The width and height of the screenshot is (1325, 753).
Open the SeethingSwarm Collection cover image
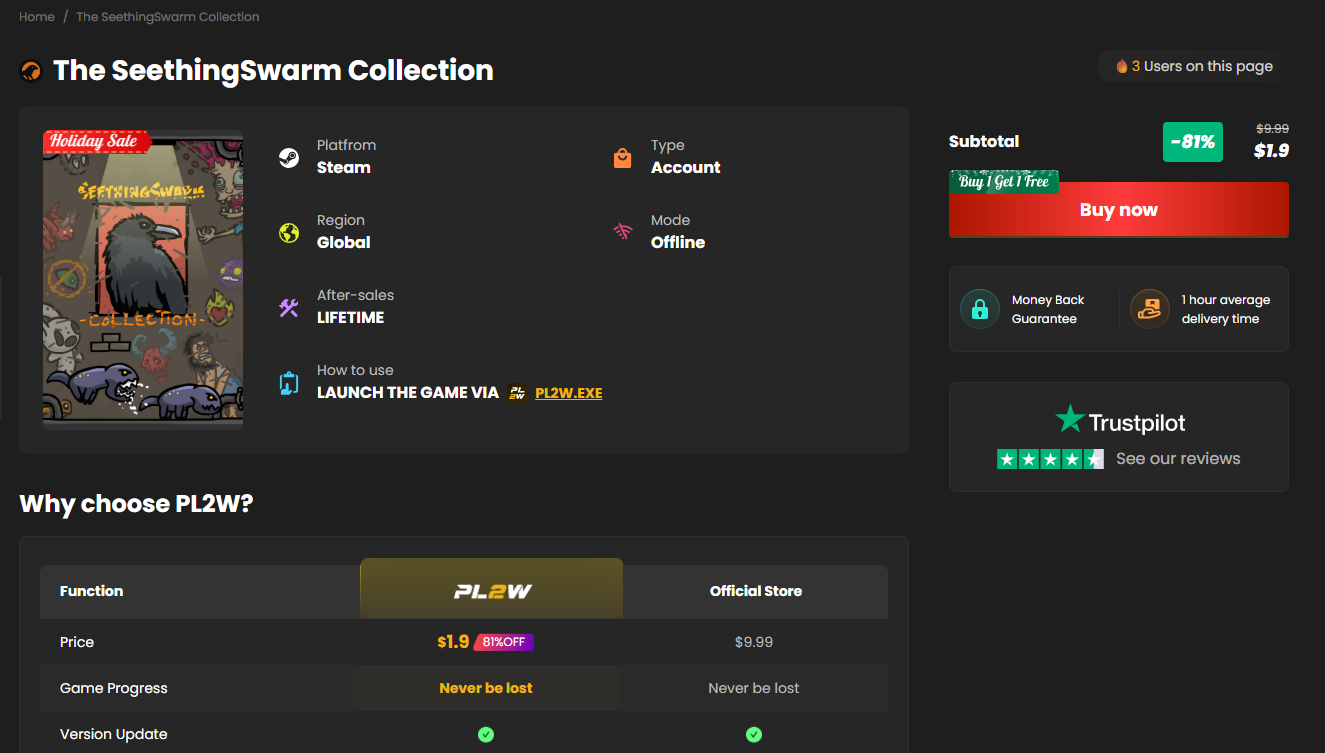pos(143,280)
